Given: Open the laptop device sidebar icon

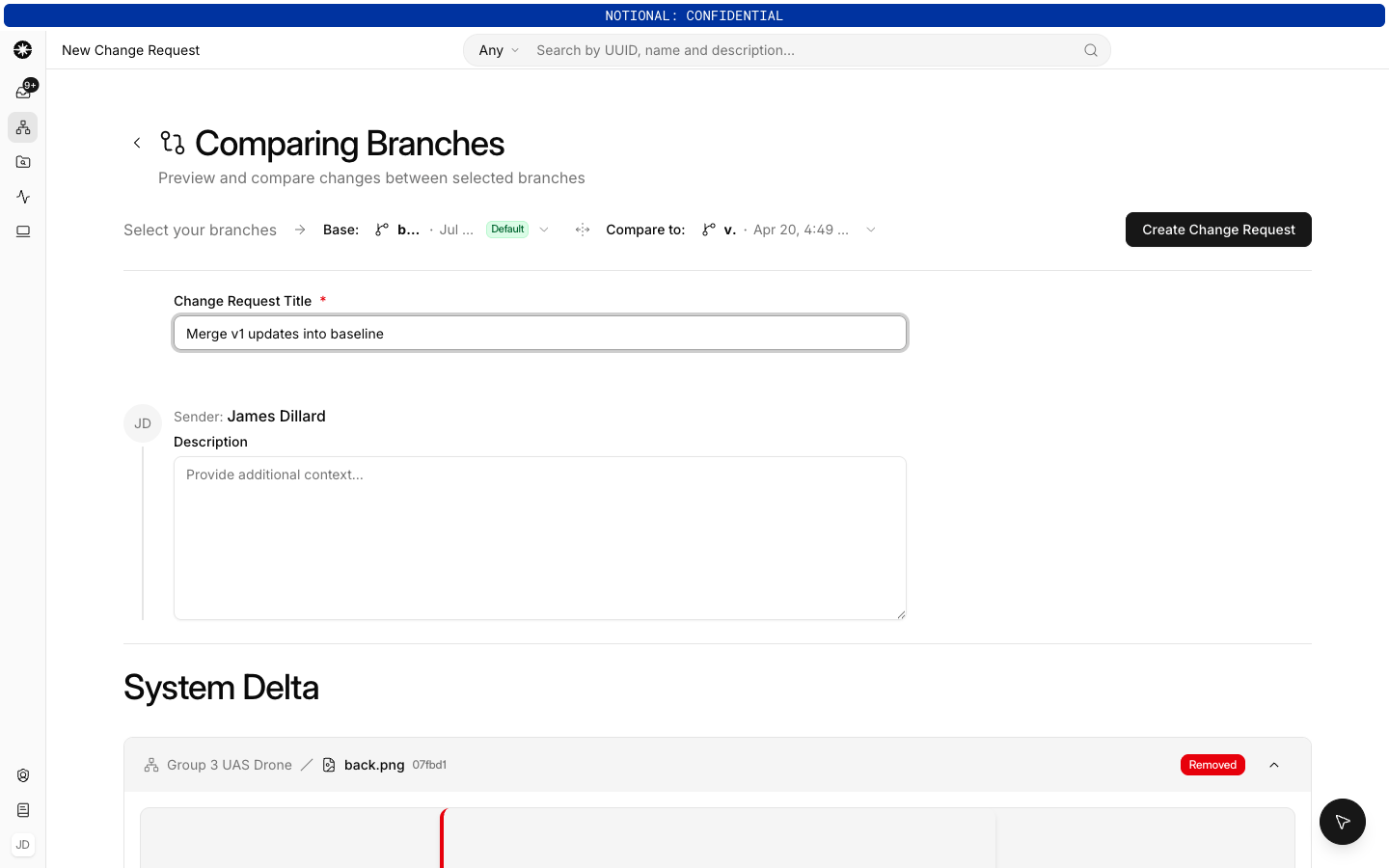Looking at the screenshot, I should coord(23,231).
